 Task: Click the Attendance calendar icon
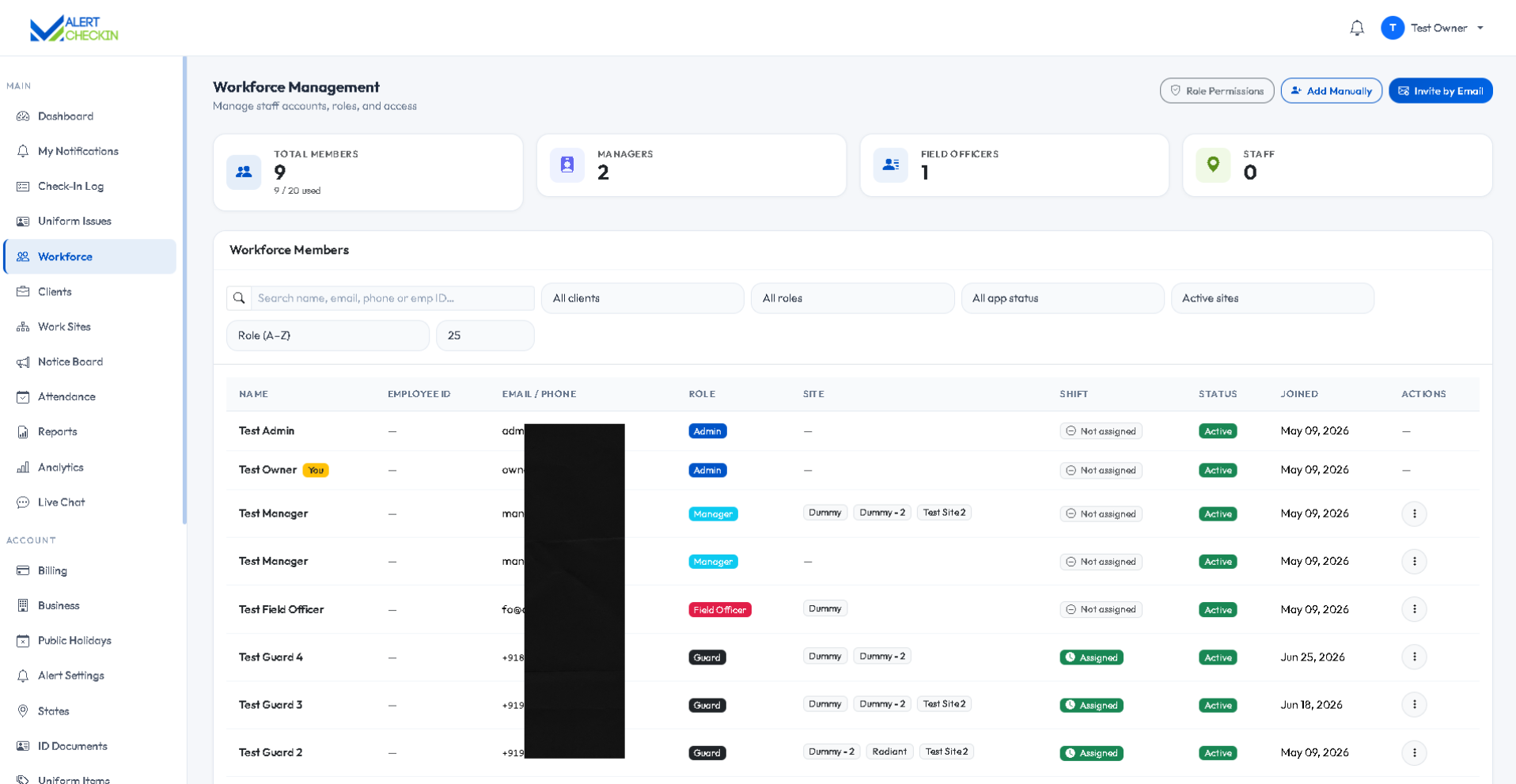click(x=23, y=396)
